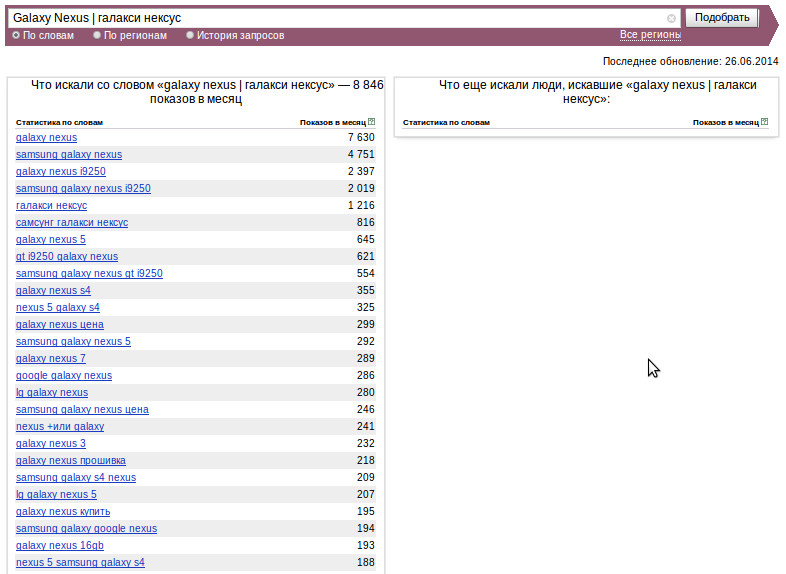Select the История запросов radio button

point(190,35)
